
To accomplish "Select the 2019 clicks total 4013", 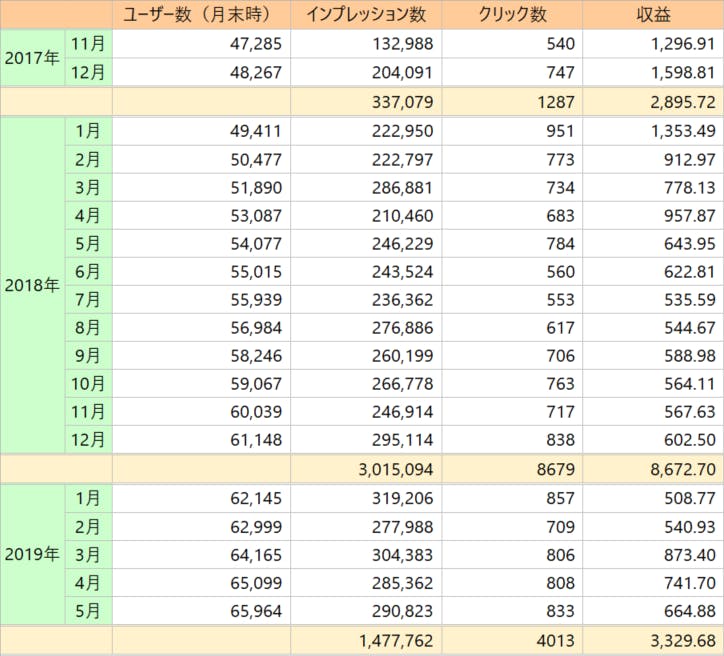I will click(x=555, y=641).
